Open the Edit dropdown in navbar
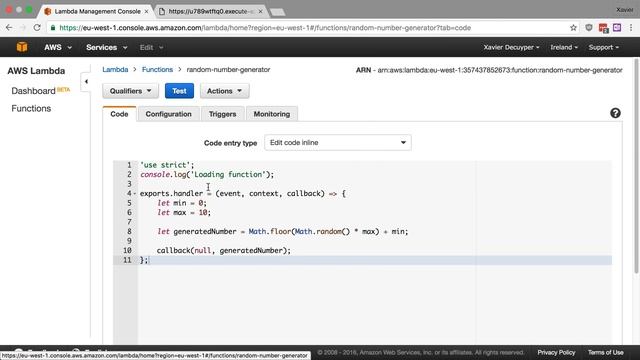 coord(151,47)
